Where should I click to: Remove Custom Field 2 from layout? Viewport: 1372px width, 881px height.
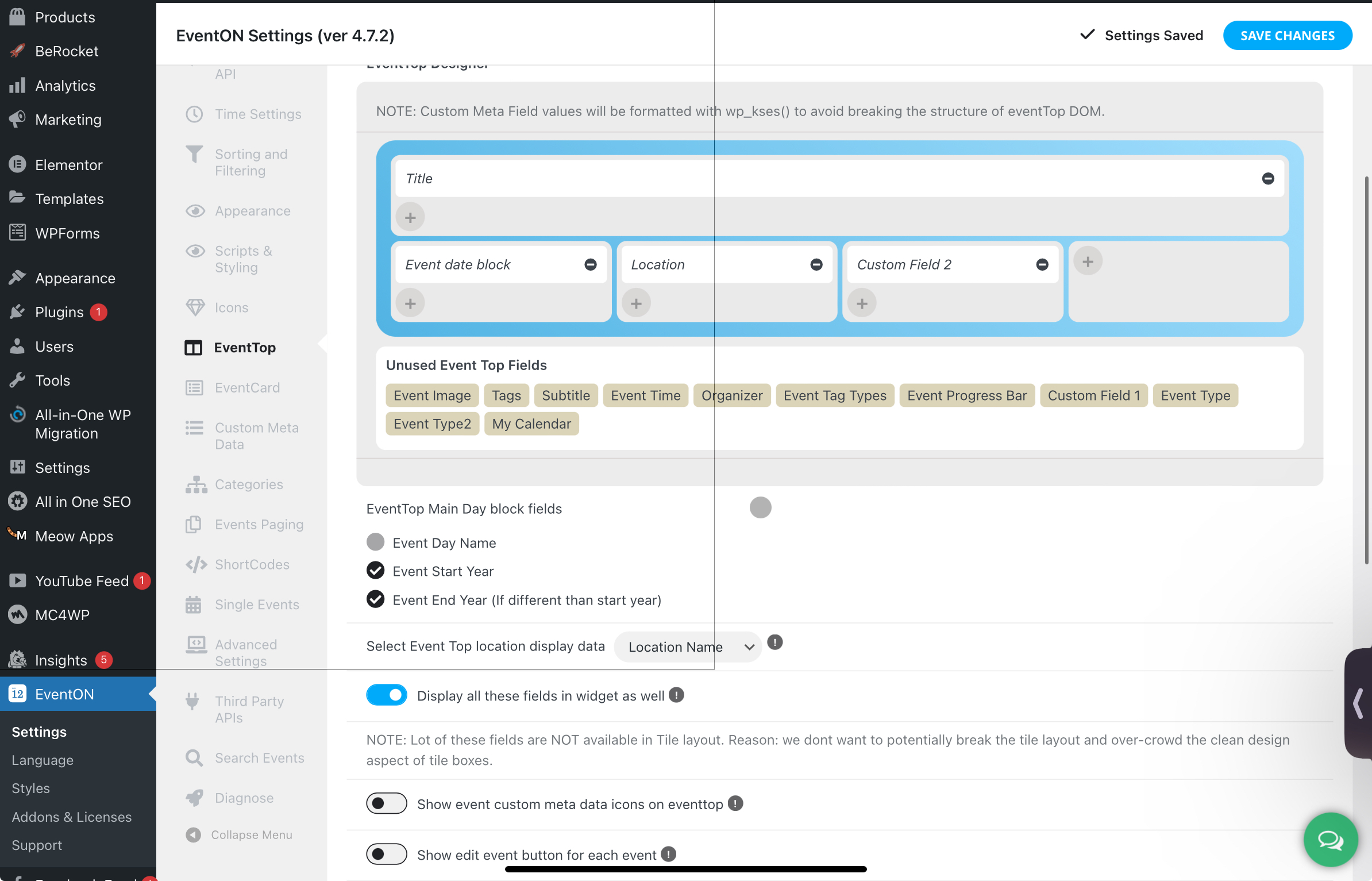pos(1042,264)
